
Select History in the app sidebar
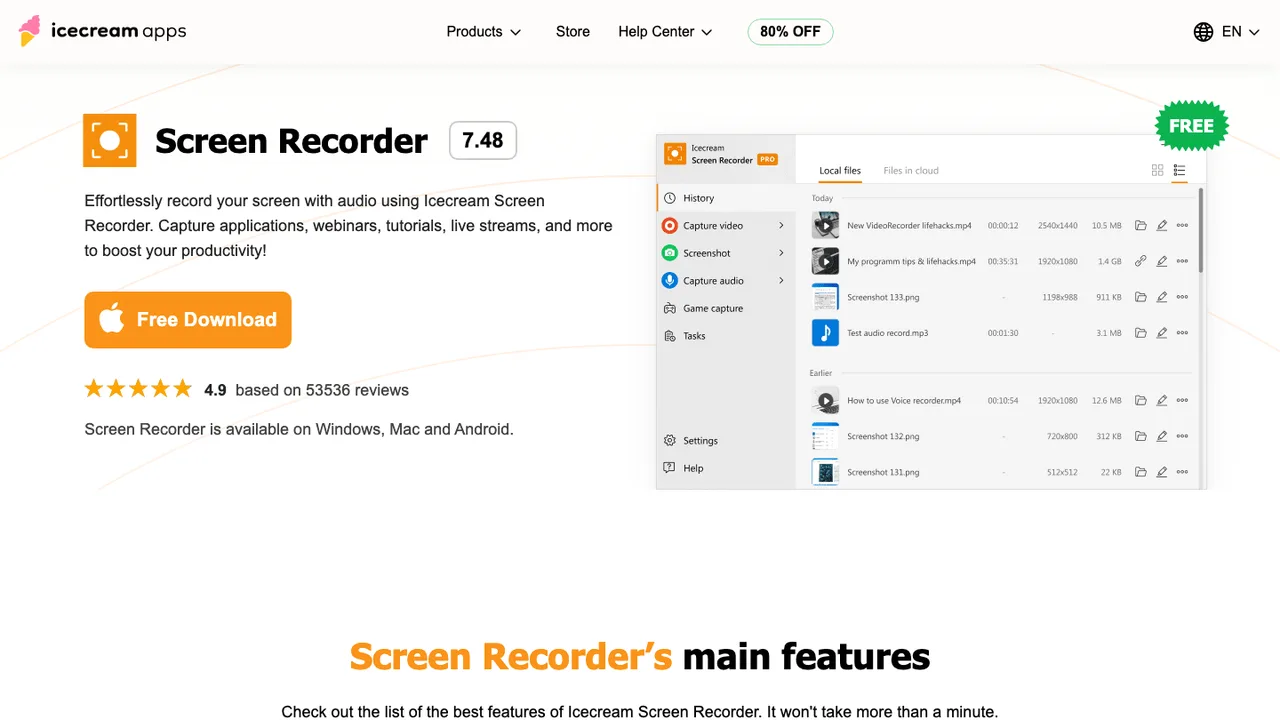tap(726, 198)
